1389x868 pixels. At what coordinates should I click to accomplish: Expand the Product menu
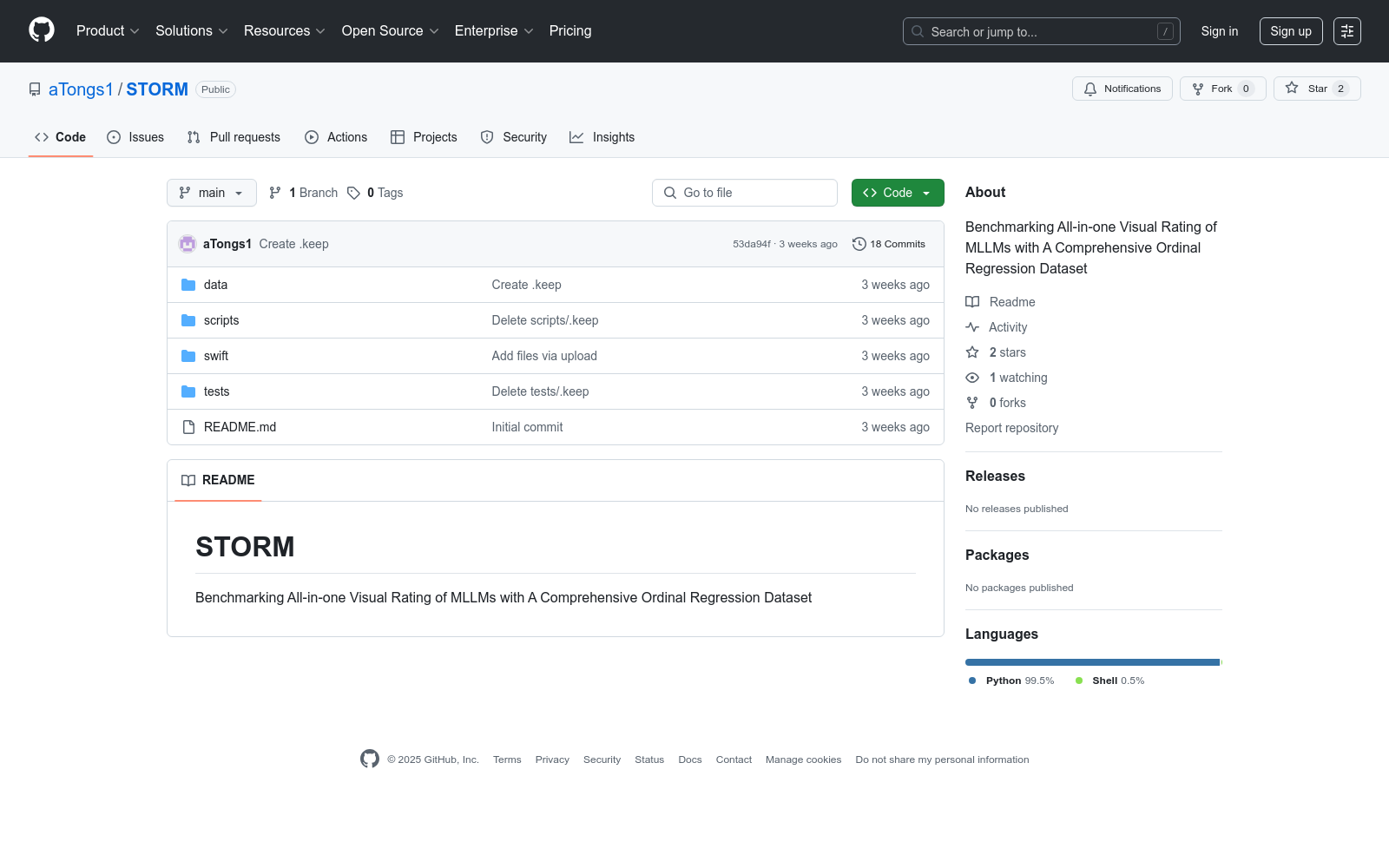(x=108, y=31)
